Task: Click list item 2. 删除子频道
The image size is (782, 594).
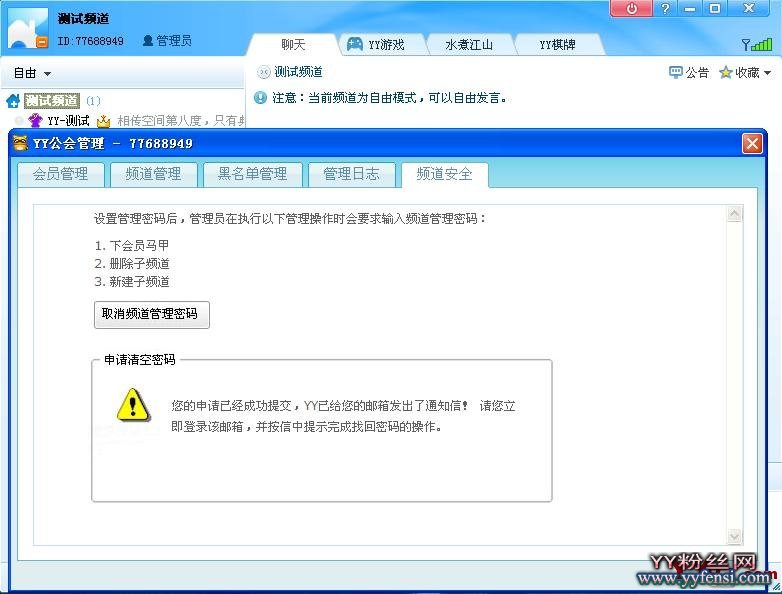Action: (x=132, y=263)
